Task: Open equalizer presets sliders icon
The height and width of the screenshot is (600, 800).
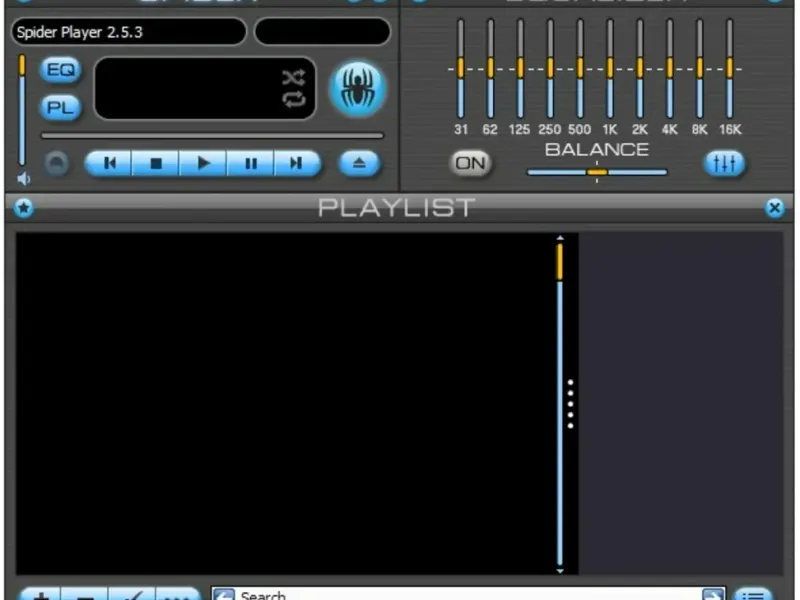Action: click(x=724, y=163)
